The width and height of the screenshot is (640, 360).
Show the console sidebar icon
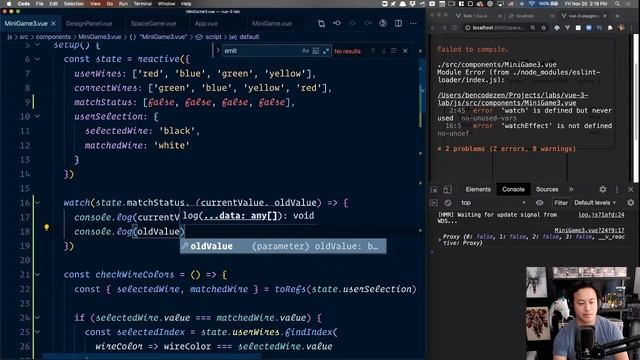(x=434, y=203)
